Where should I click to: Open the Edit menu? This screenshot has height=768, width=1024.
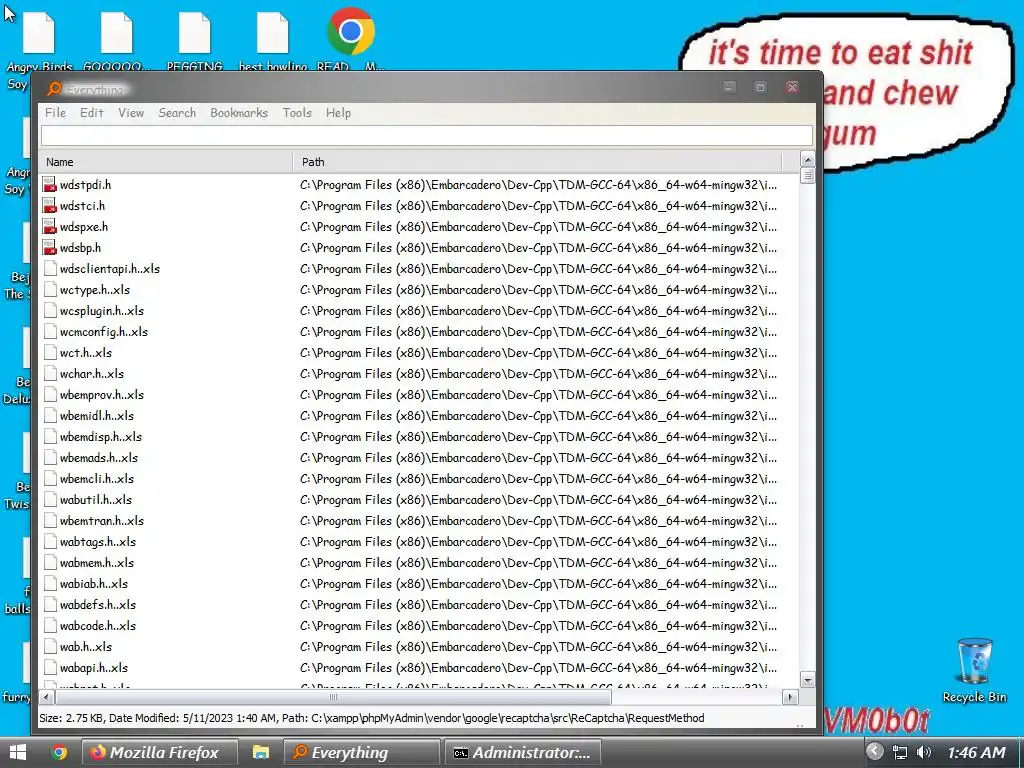click(x=91, y=113)
